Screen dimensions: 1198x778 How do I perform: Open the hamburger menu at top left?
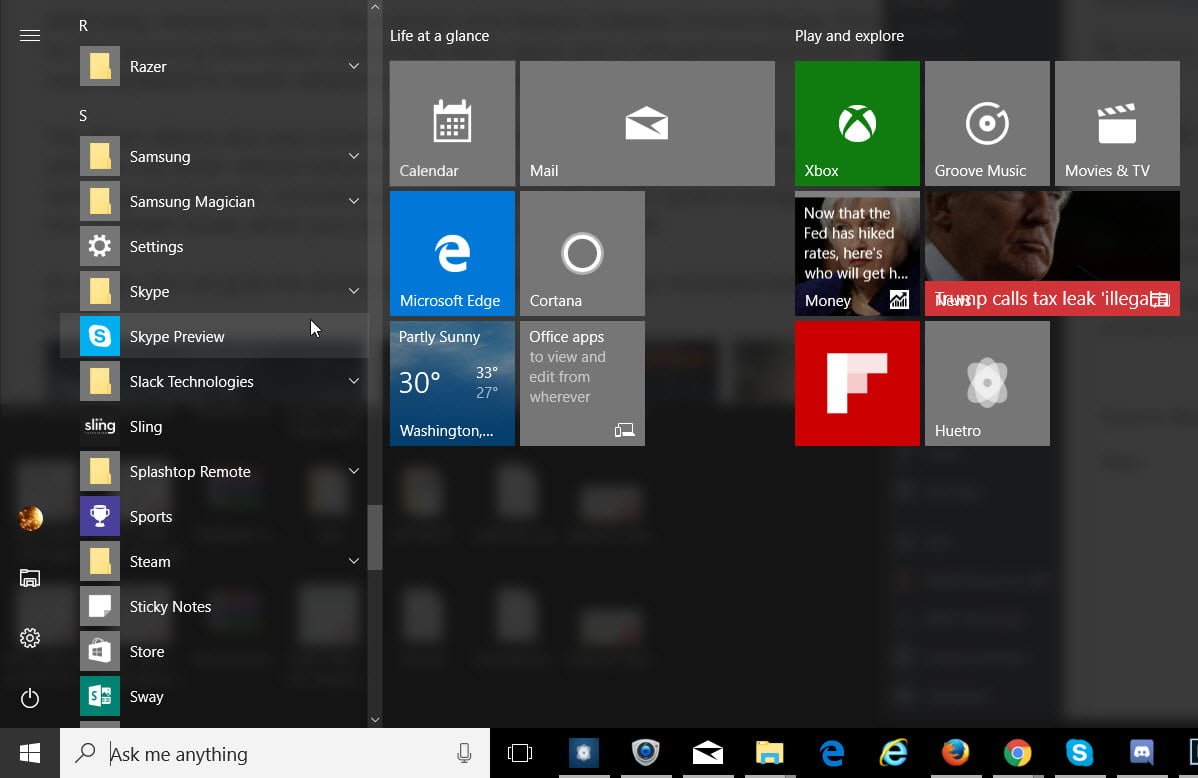30,35
